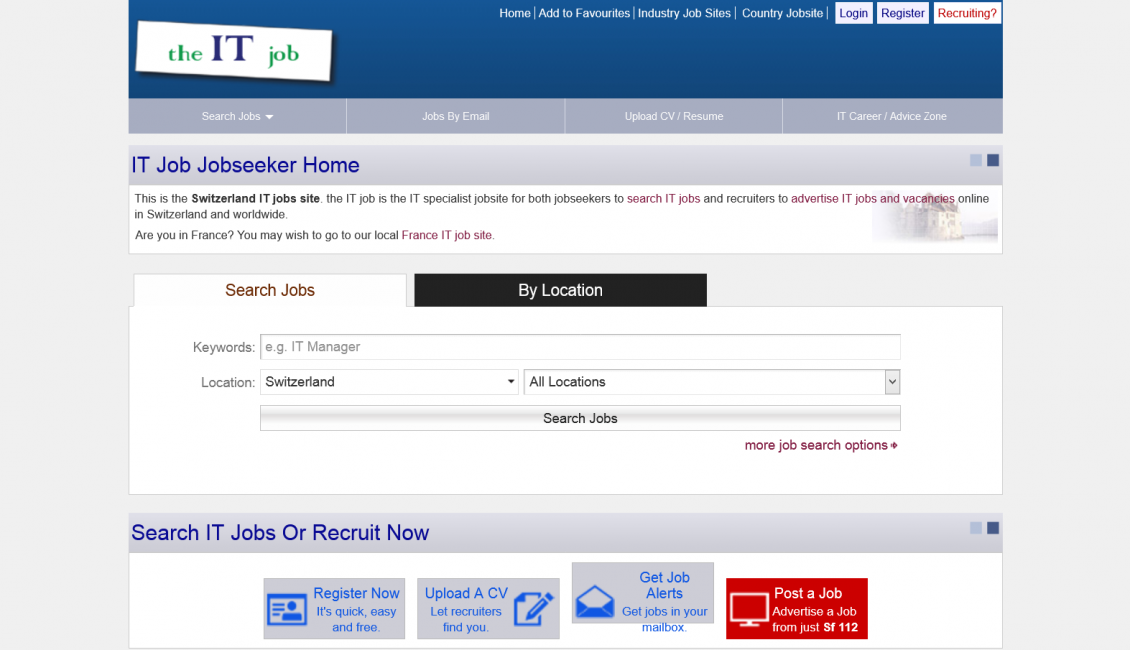The image size is (1130, 650).
Task: Click the dark blue square in Jobseeker Home header
Action: coord(993,160)
